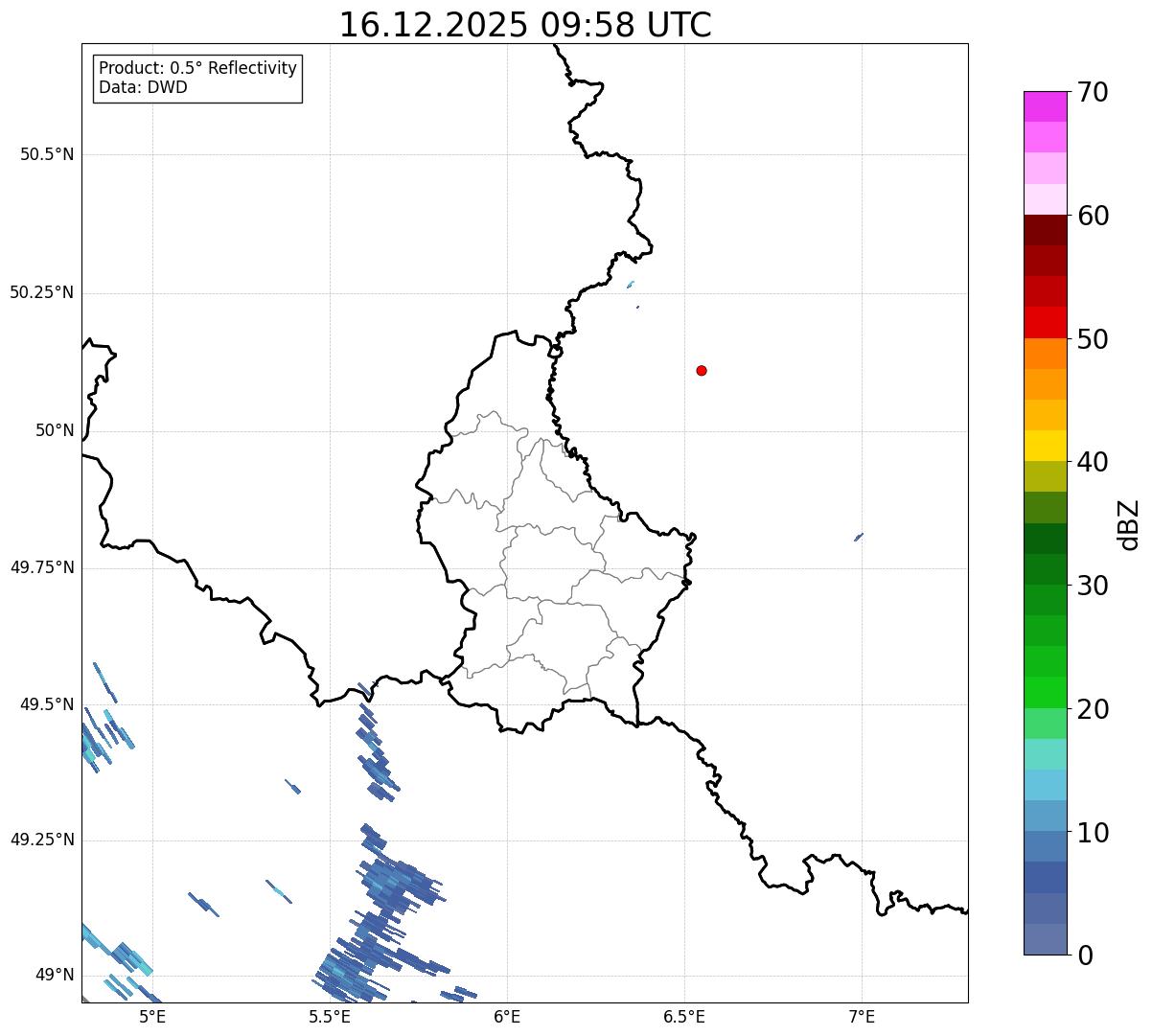Click the 50.25°N latitude label
1152x1036 pixels.
click(42, 292)
